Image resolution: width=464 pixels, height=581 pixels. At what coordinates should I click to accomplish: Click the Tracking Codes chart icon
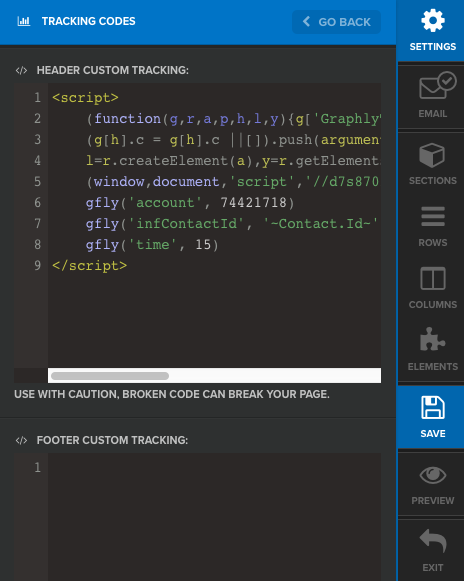point(24,21)
